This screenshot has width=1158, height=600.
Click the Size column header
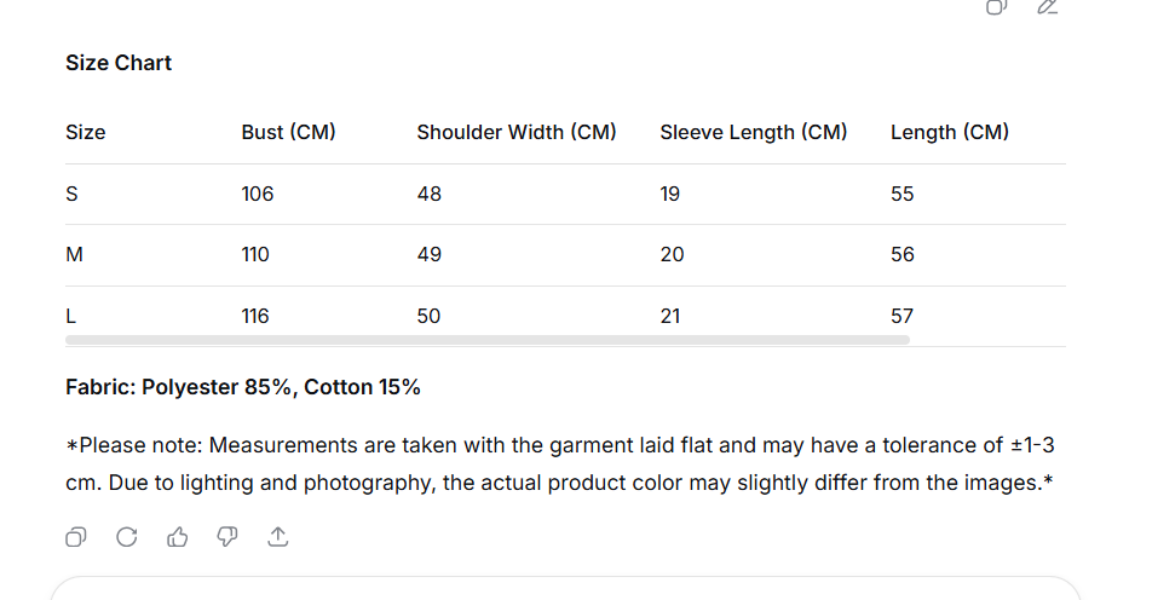(x=86, y=132)
